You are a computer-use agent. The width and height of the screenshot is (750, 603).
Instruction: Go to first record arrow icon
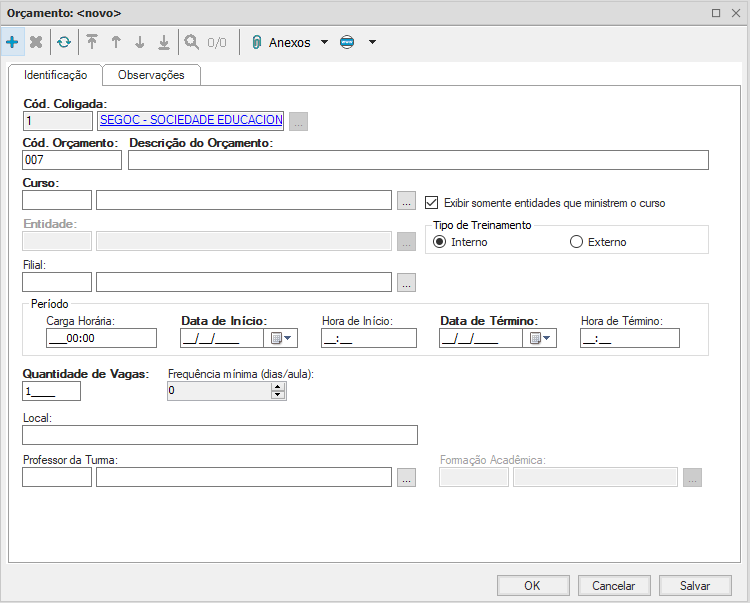[x=92, y=42]
